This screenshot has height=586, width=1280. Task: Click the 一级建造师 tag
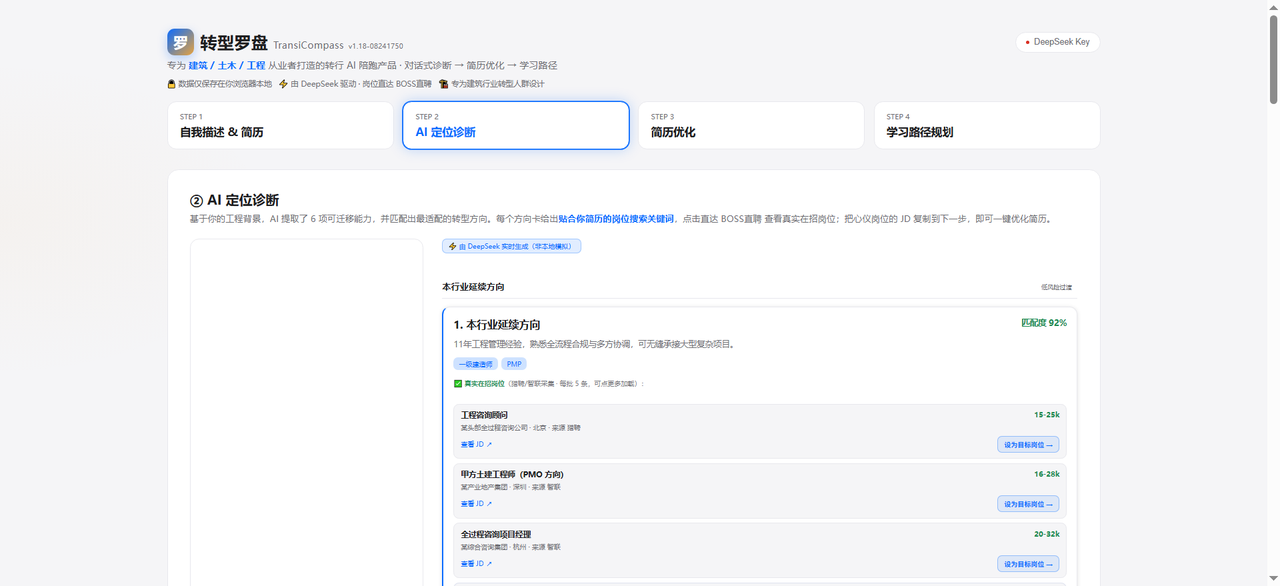click(475, 364)
